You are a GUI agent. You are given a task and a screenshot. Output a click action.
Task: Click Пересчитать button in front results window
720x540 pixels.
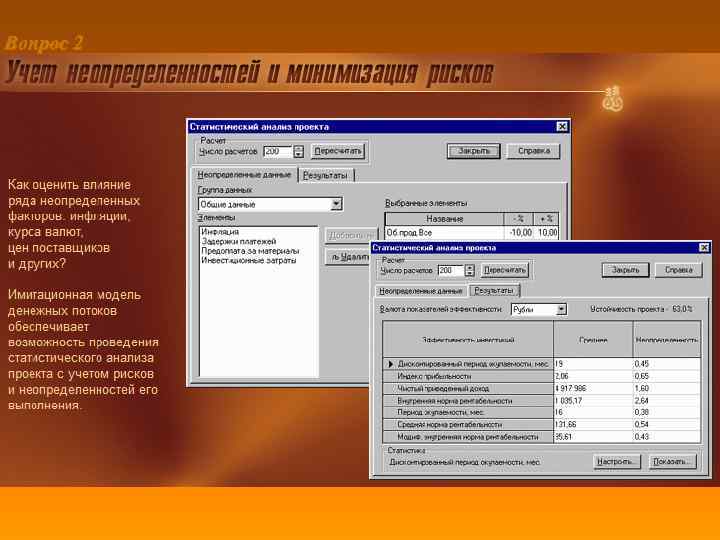[504, 270]
